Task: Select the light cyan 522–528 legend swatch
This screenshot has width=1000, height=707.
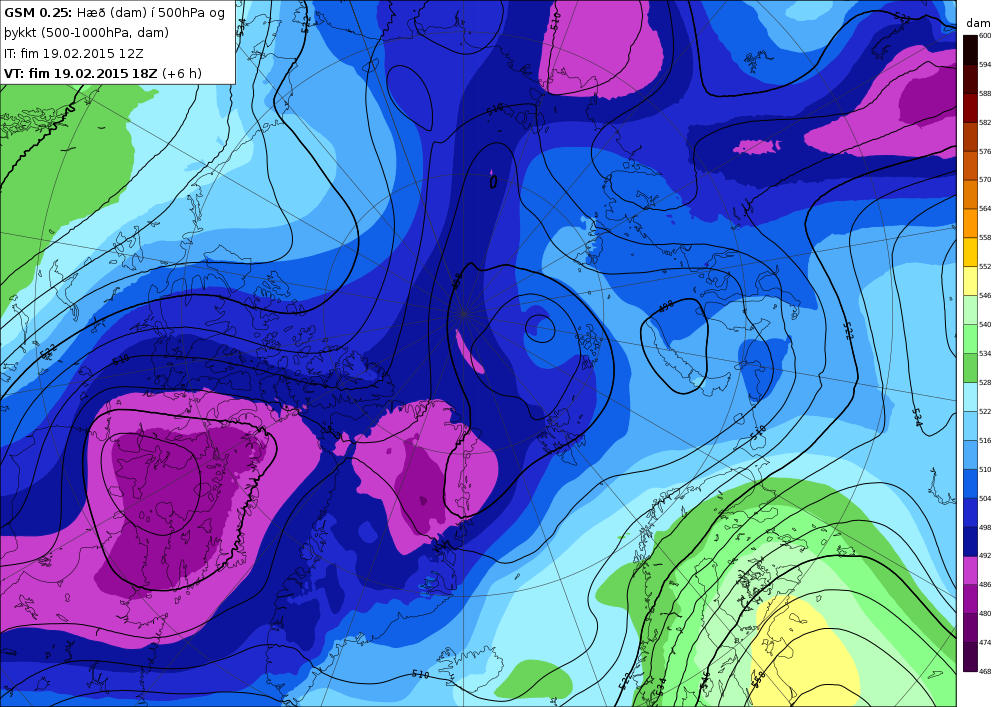Action: pyautogui.click(x=969, y=397)
